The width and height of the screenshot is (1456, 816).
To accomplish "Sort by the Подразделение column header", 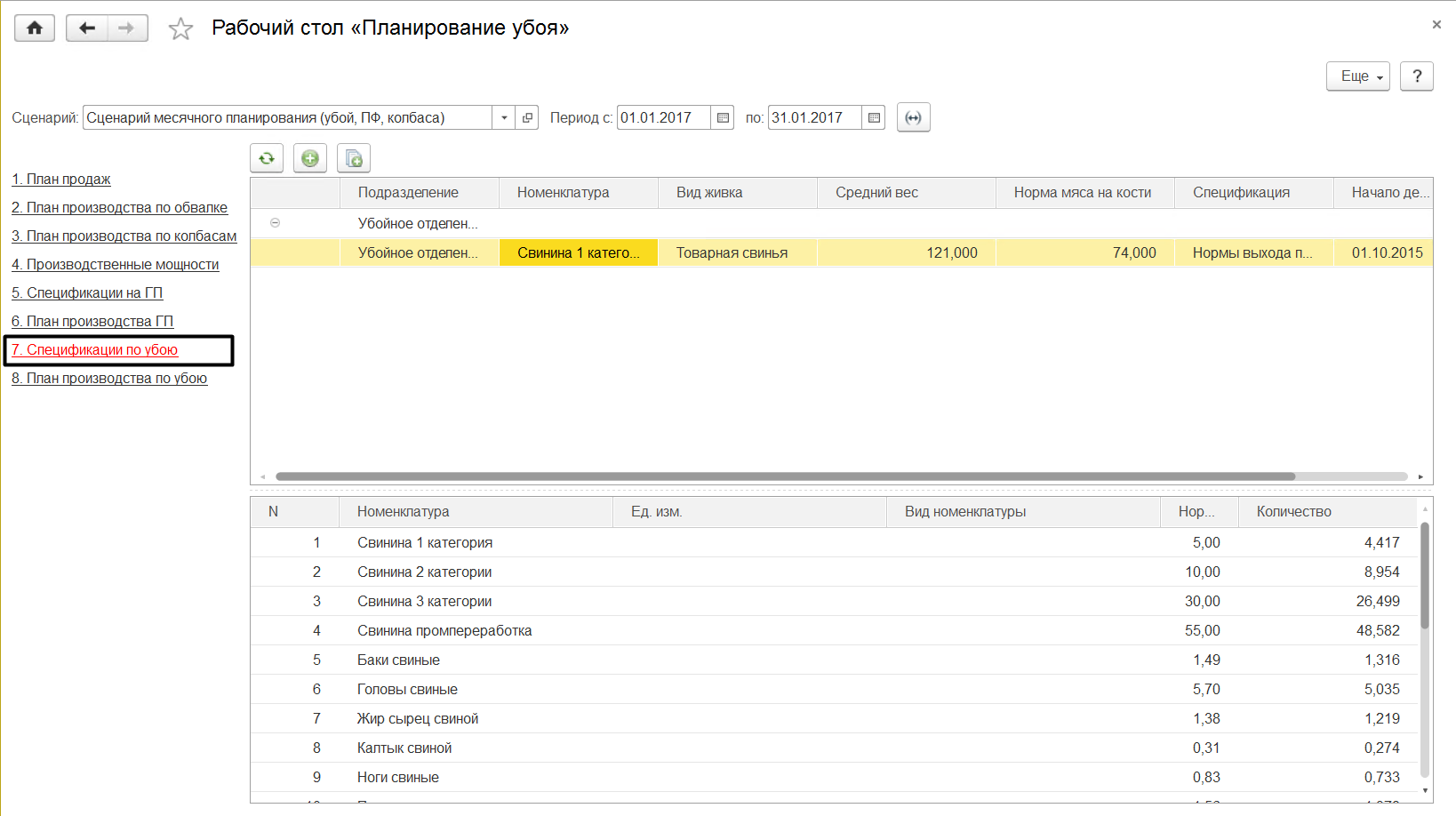I will (x=420, y=193).
